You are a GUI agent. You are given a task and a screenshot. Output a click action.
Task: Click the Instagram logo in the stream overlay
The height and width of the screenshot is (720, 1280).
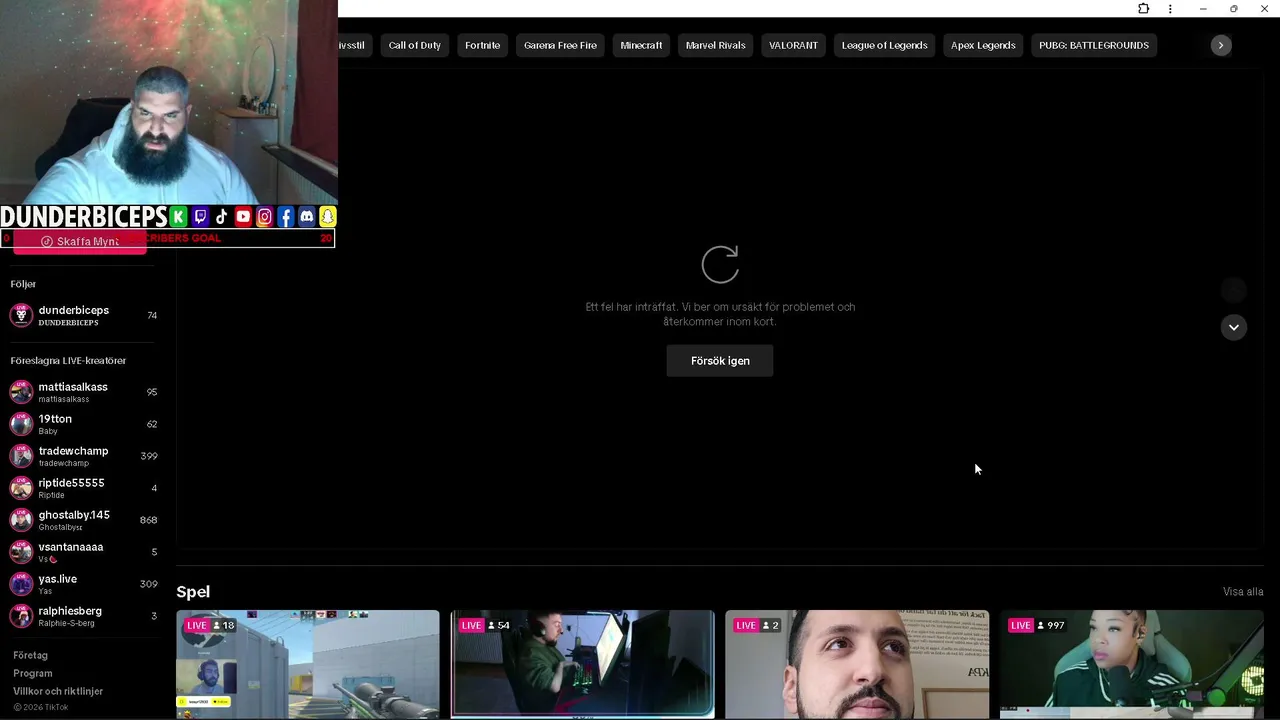(264, 217)
